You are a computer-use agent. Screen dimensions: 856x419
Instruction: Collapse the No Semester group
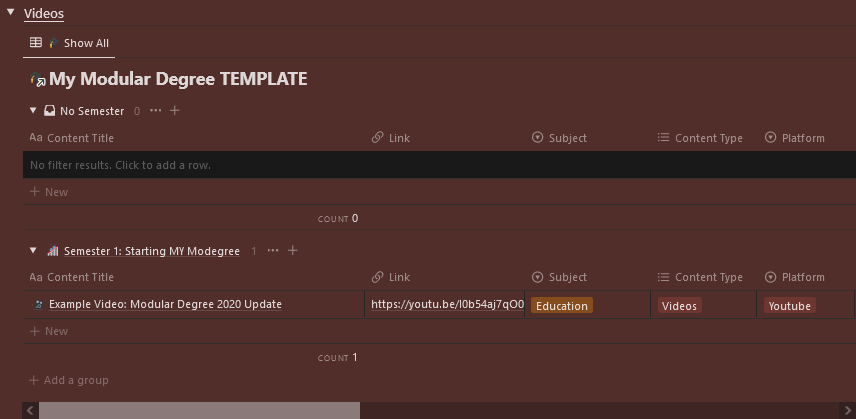click(x=33, y=111)
